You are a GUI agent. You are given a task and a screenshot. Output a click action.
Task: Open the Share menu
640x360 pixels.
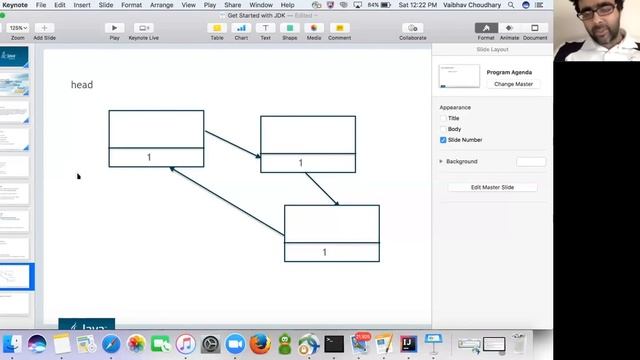[x=233, y=5]
